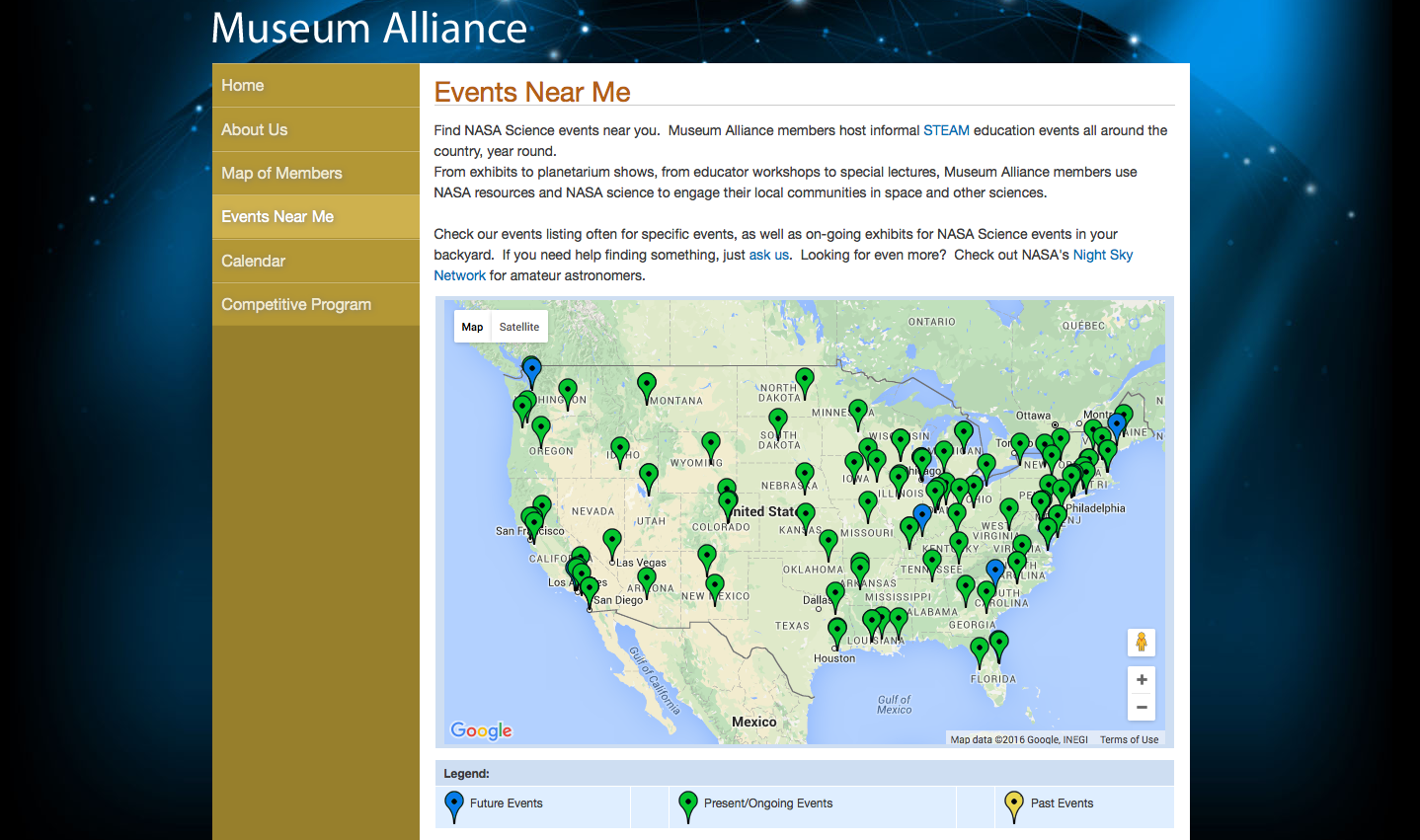
Task: Click the 'Map data ©2016 Google, INEGI' text
Action: coord(1019,739)
